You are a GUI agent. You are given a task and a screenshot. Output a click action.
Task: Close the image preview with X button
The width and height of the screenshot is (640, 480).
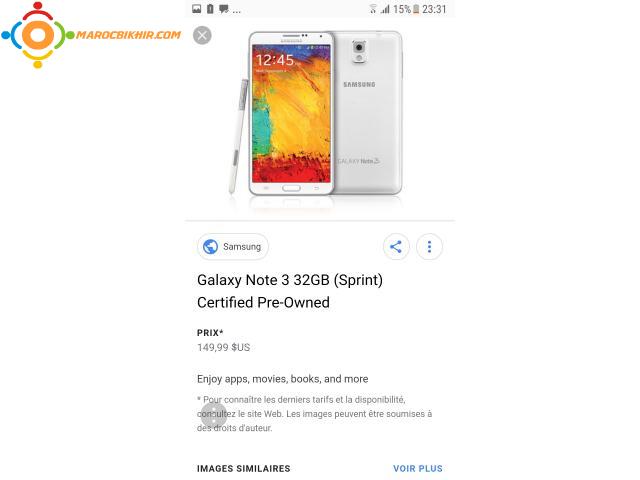pyautogui.click(x=202, y=36)
